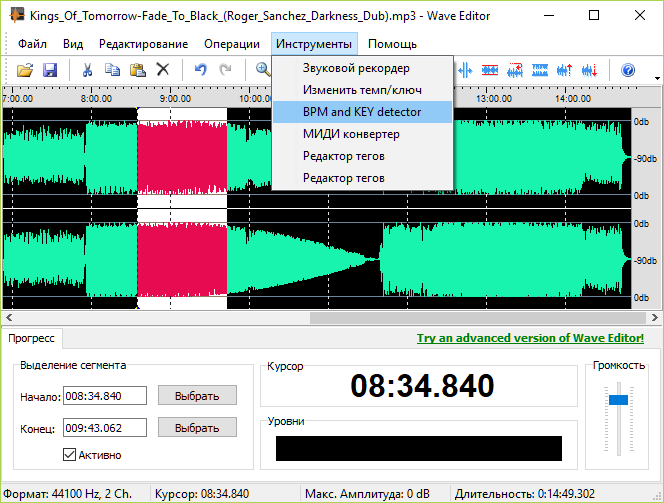Screen dimensions: 664x503
Task: Open the Редактирование menu
Action: point(144,44)
